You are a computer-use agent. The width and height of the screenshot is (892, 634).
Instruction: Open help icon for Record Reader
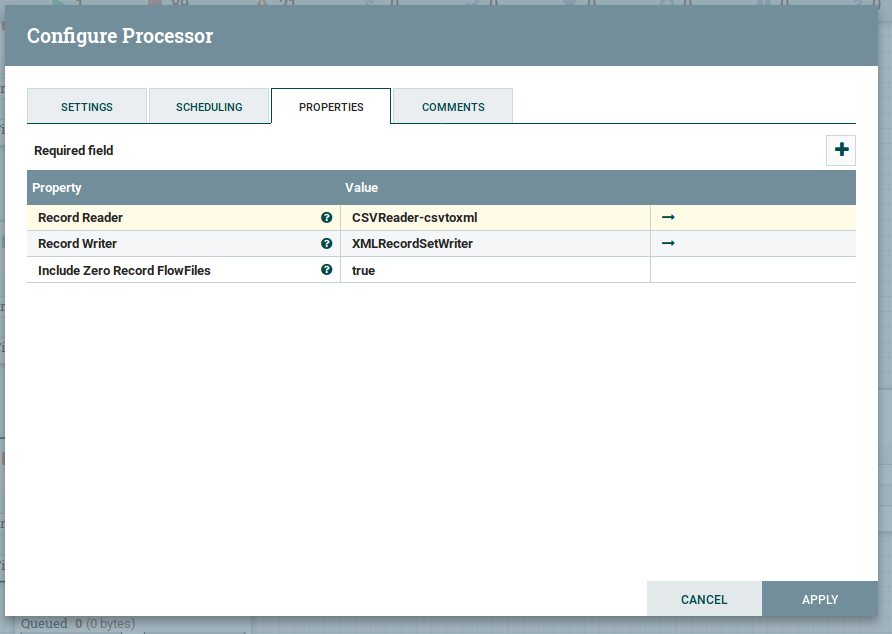(326, 217)
